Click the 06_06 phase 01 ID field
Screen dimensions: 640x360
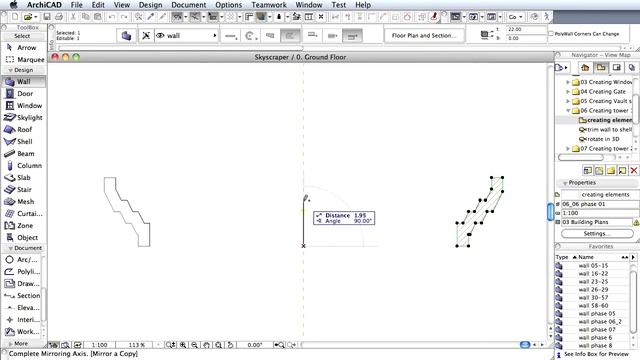(x=597, y=204)
